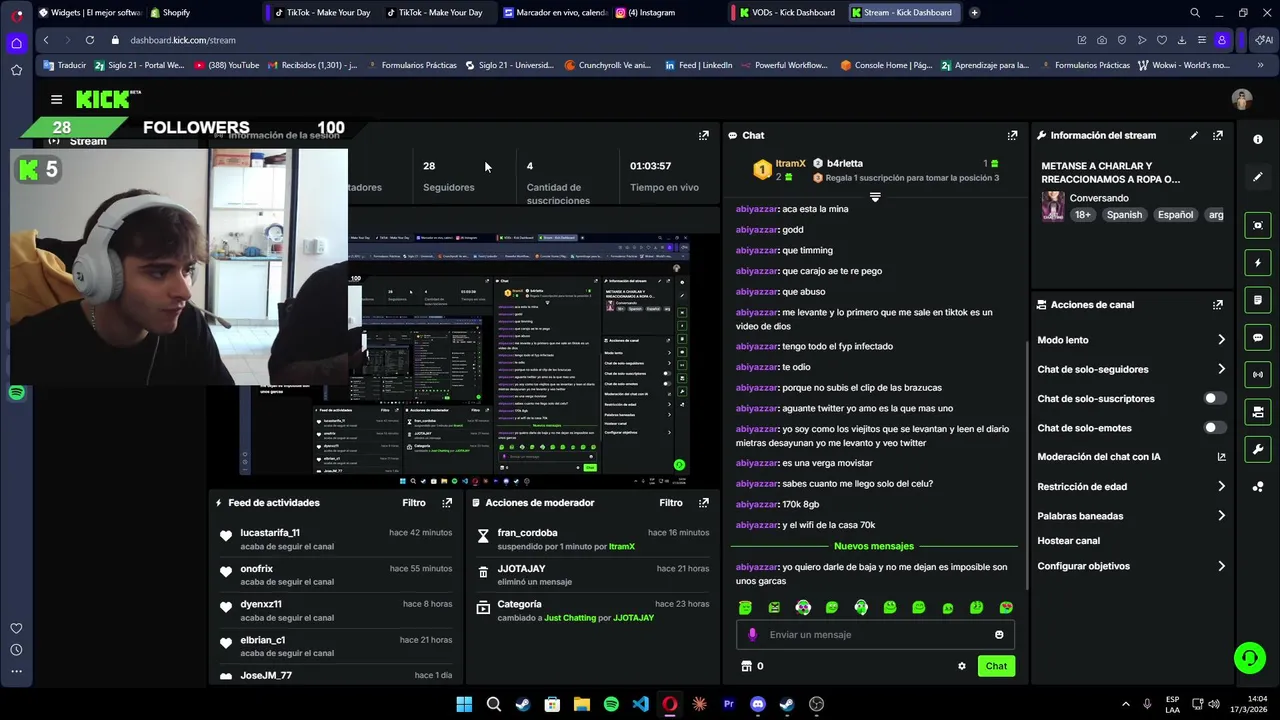The height and width of the screenshot is (720, 1280).
Task: Click lightning bolt icon in right sidebar
Action: click(x=1258, y=263)
